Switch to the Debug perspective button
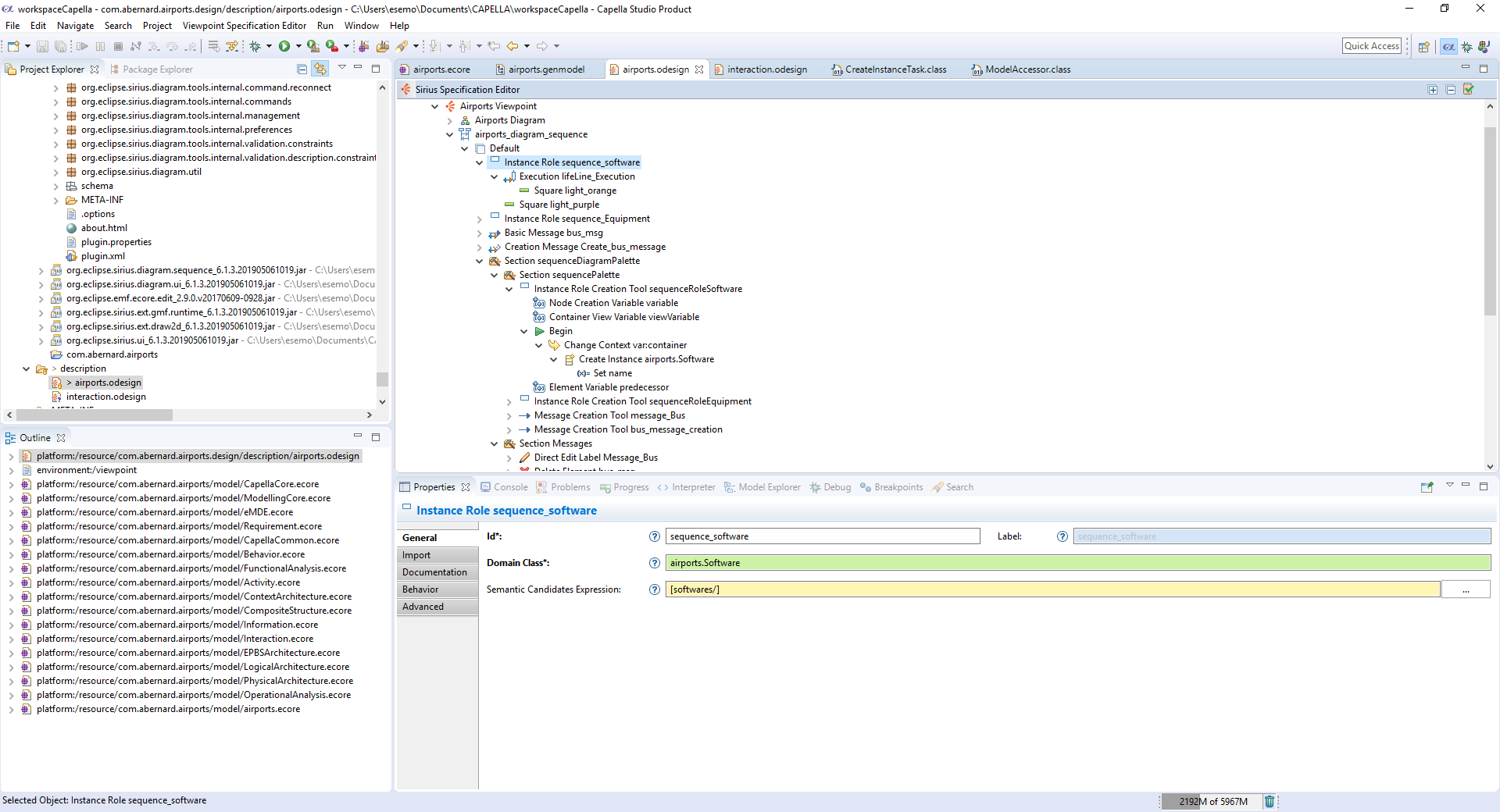 1466,47
